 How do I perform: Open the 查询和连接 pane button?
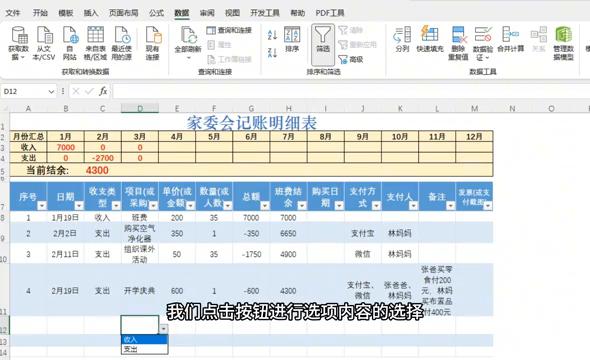click(229, 30)
